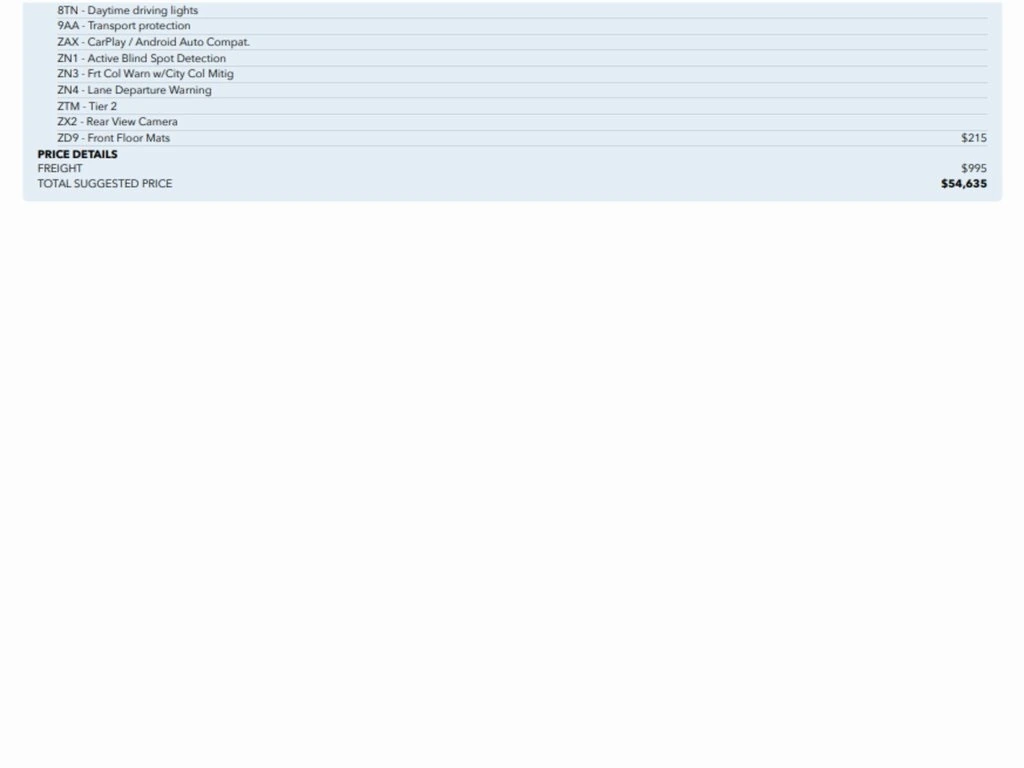This screenshot has height=768, width=1024.
Task: Click the FREIGHT label
Action: pyautogui.click(x=60, y=169)
